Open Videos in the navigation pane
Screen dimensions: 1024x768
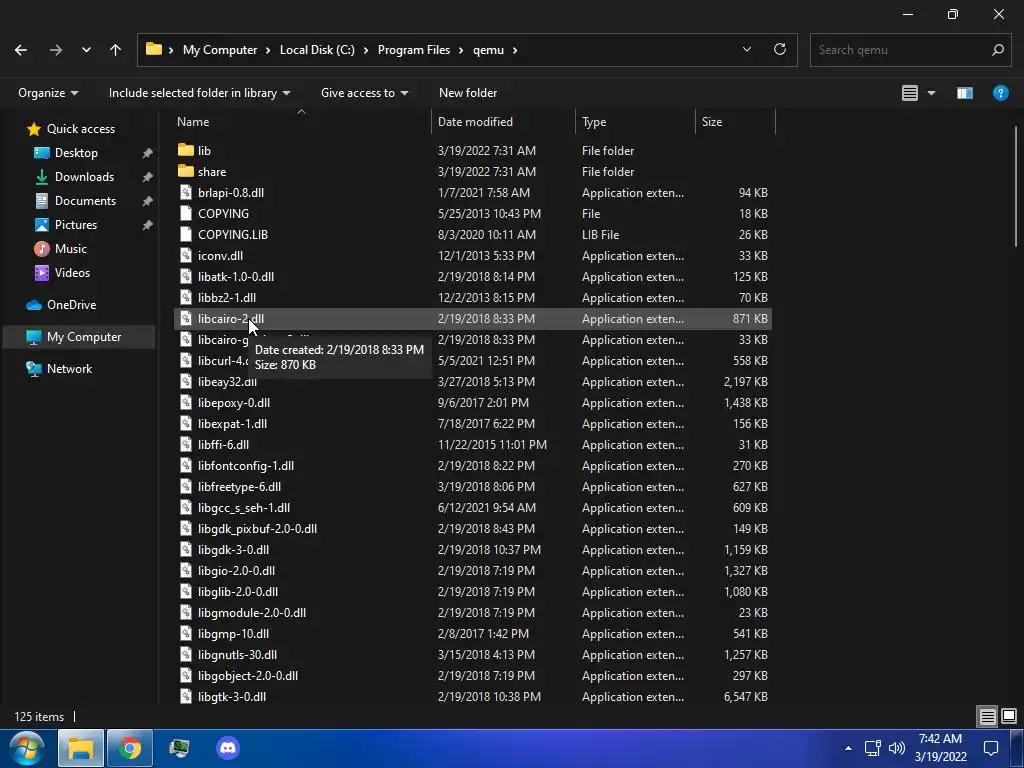72,272
